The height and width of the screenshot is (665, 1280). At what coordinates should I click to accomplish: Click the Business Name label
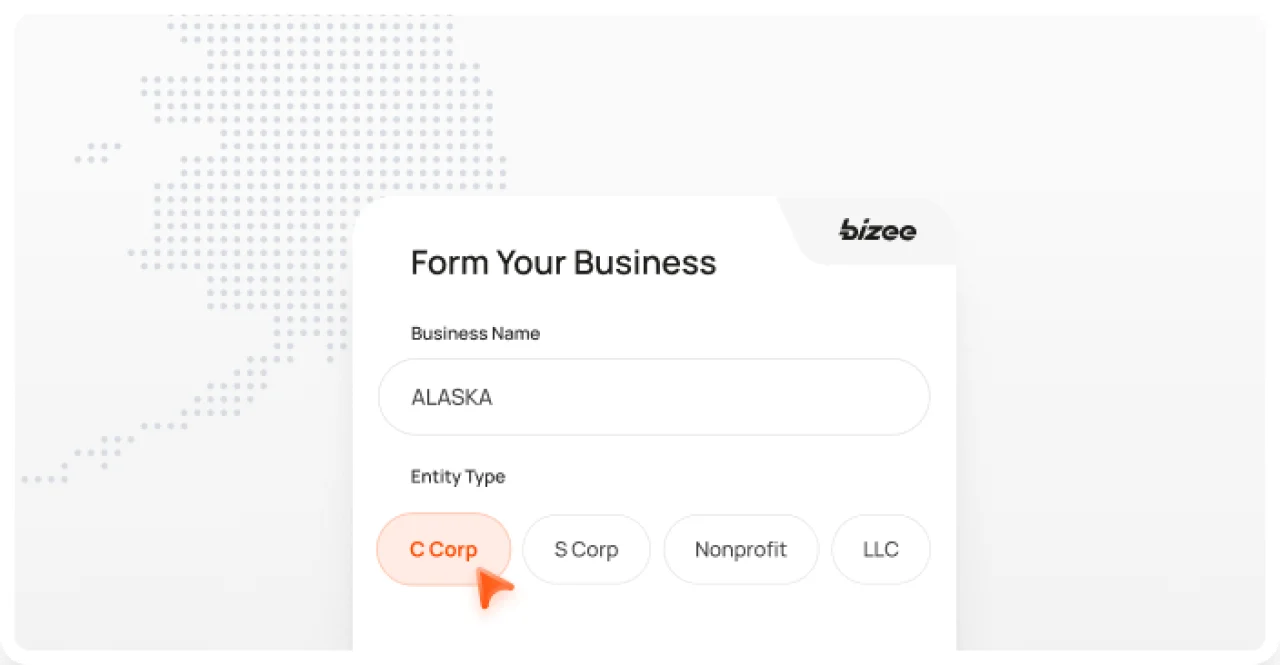(x=475, y=333)
